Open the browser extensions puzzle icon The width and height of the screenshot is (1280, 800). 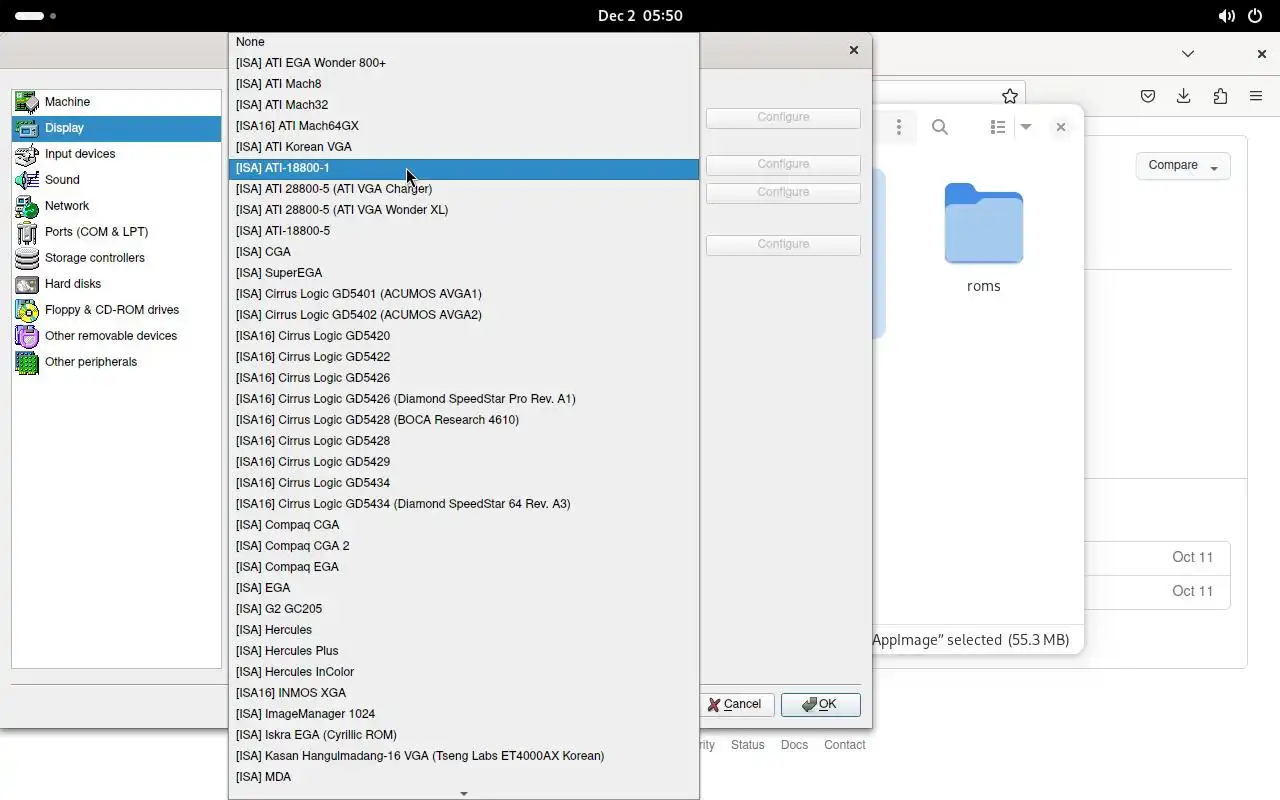click(x=1220, y=96)
